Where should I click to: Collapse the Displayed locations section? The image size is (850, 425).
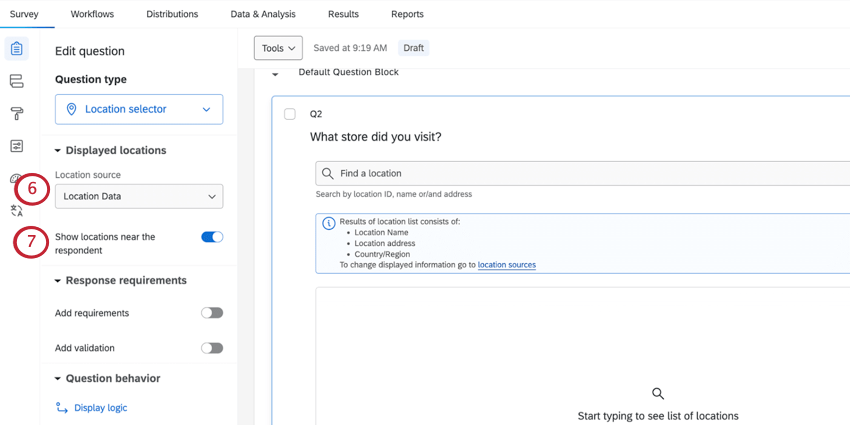click(x=58, y=151)
